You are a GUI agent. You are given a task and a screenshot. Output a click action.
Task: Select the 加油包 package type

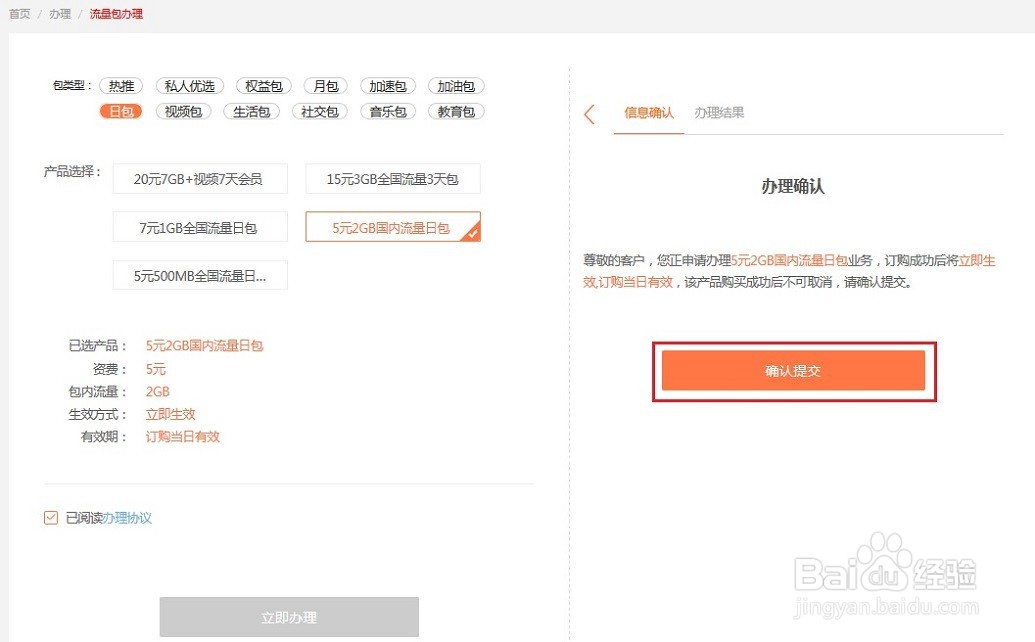[x=456, y=85]
